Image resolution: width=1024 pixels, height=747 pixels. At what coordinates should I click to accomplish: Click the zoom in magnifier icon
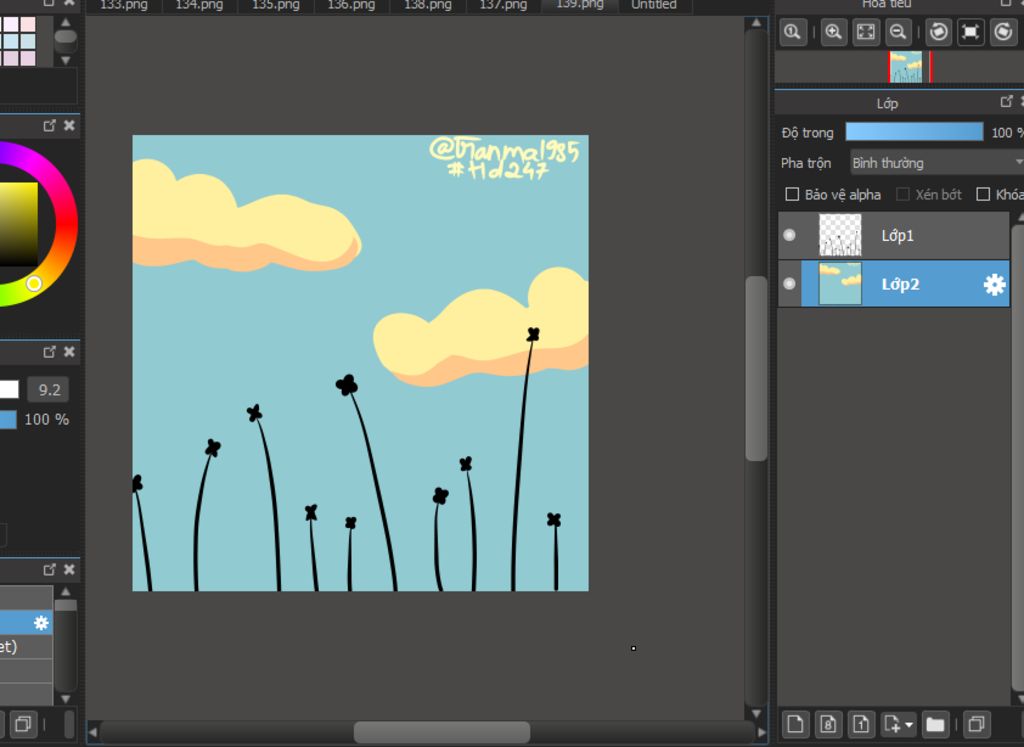[x=834, y=32]
